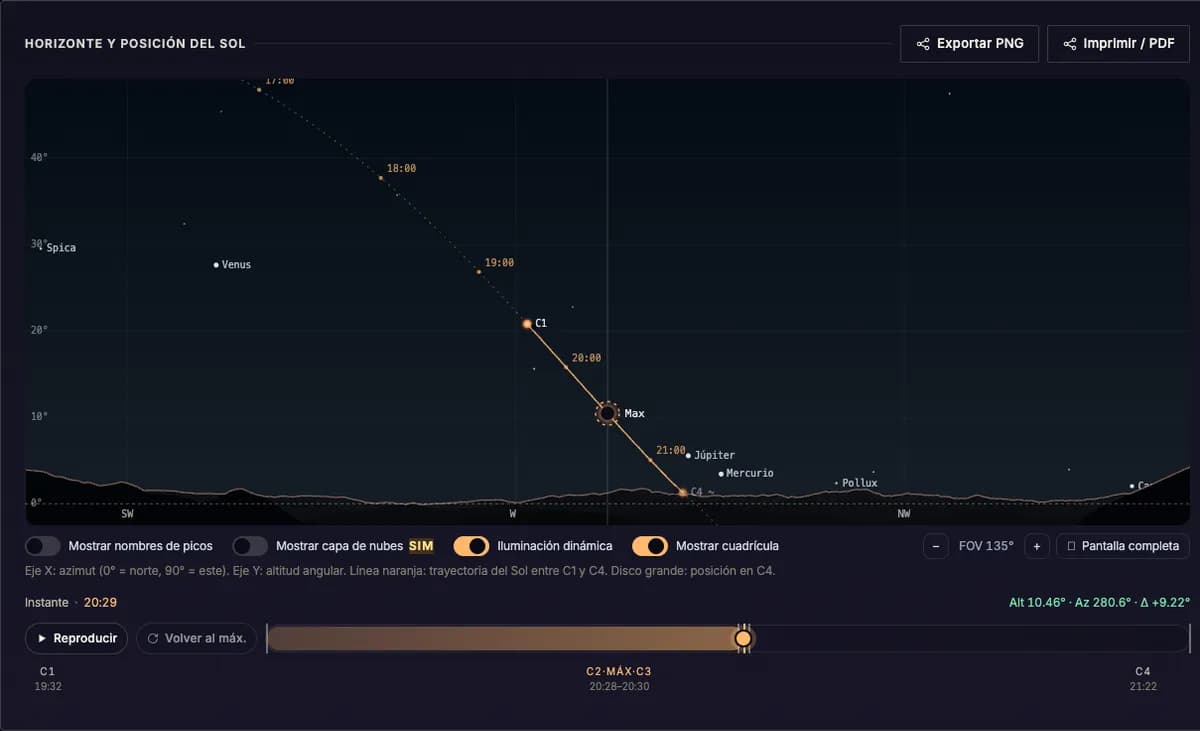Click the 19:00 hour mark on the Sun path

point(479,272)
